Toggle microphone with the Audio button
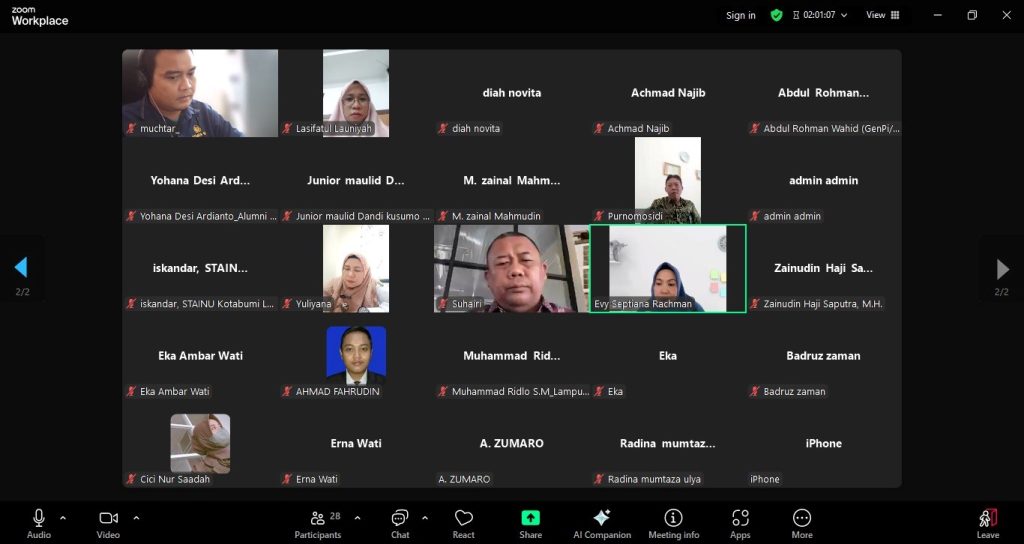 pyautogui.click(x=39, y=523)
